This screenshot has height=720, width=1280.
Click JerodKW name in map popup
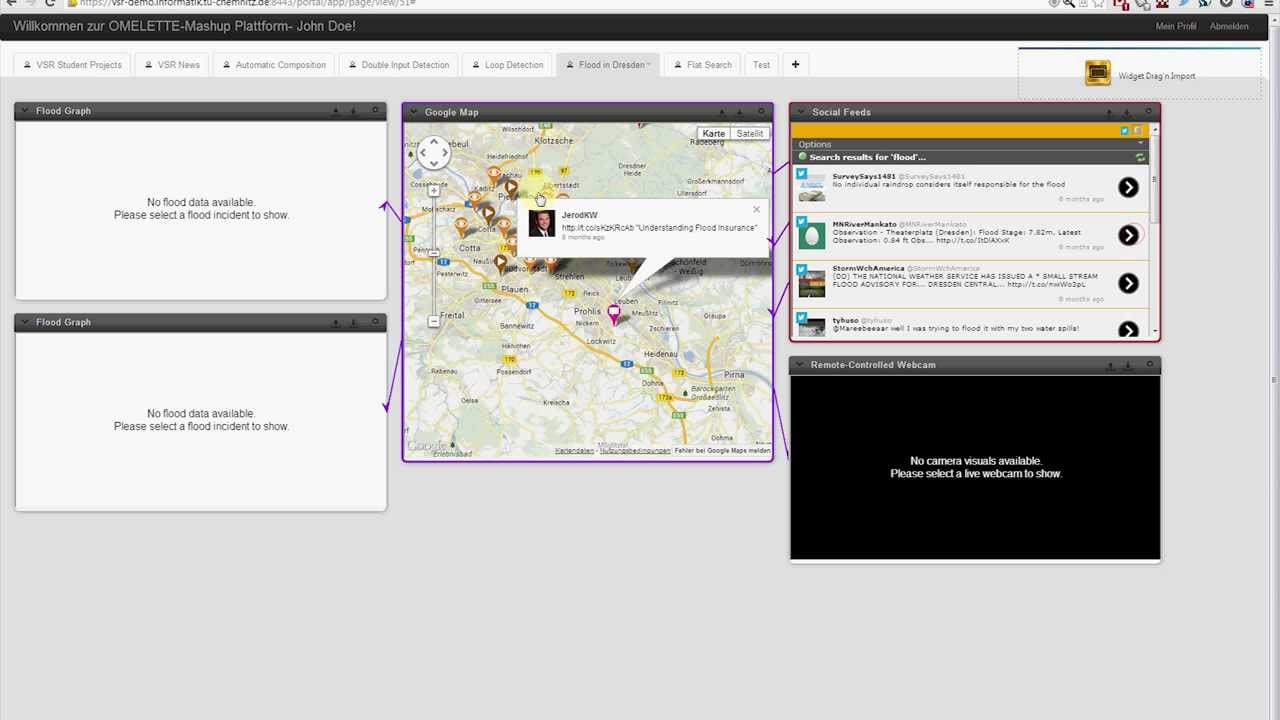coord(579,215)
